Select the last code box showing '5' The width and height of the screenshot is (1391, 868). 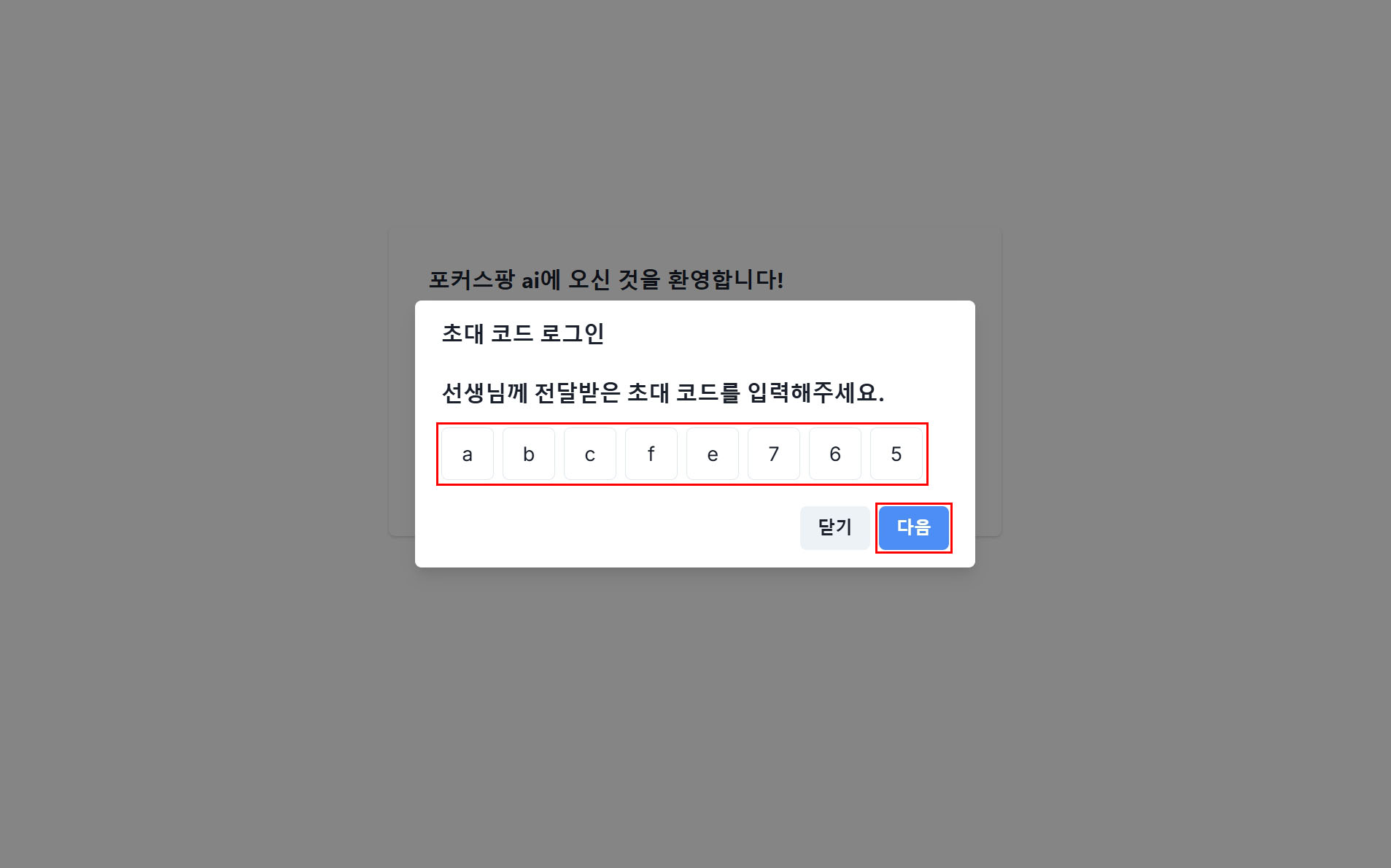coord(896,454)
